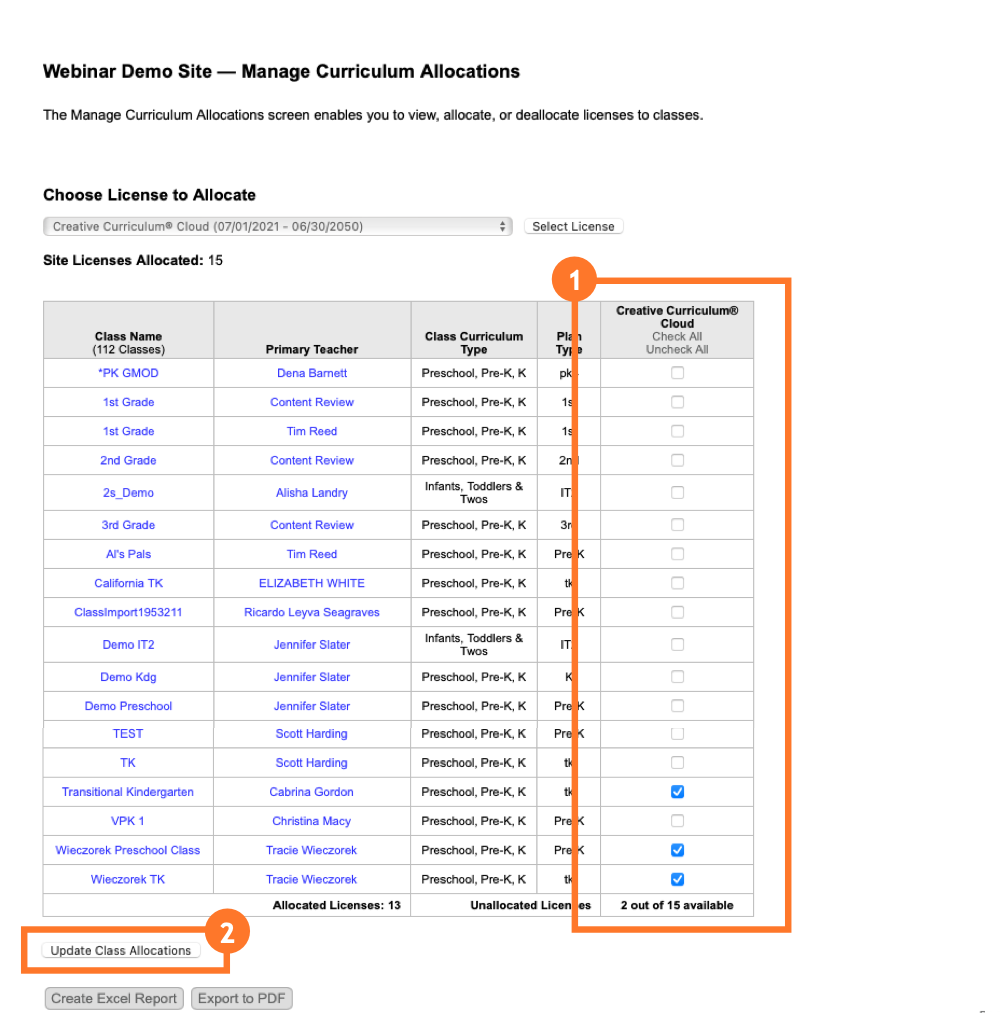This screenshot has height=1013, width=1000.
Task: Open the ClassImport1953211 class link
Action: tap(128, 611)
